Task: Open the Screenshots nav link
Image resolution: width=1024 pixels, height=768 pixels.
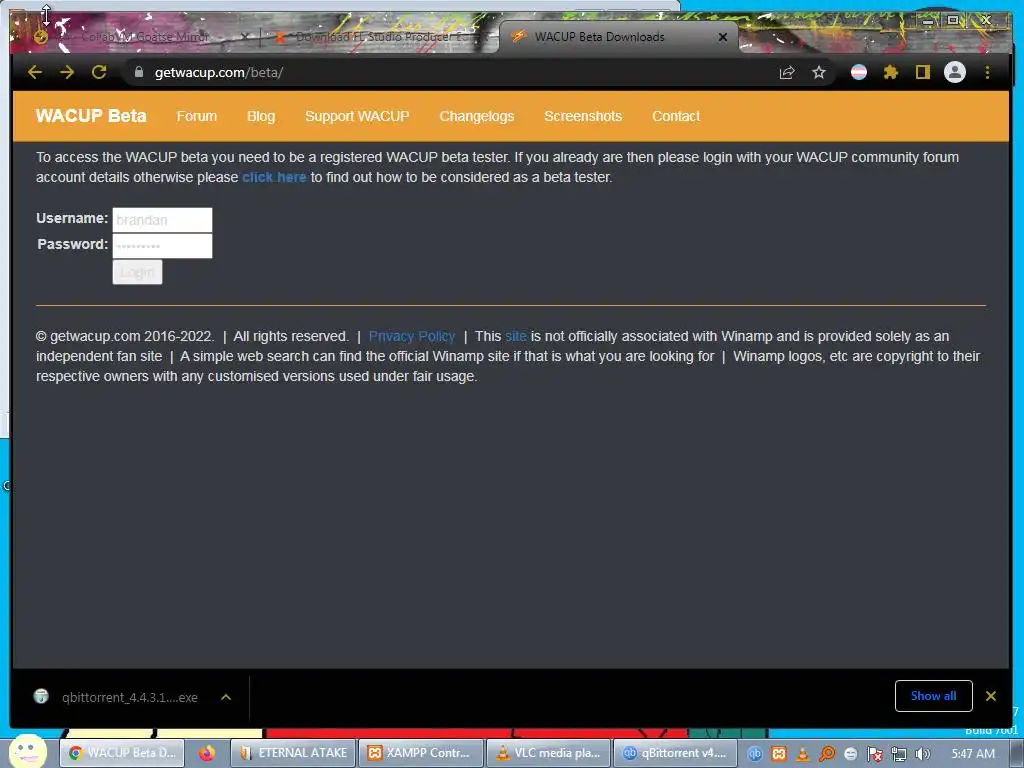Action: [x=583, y=116]
